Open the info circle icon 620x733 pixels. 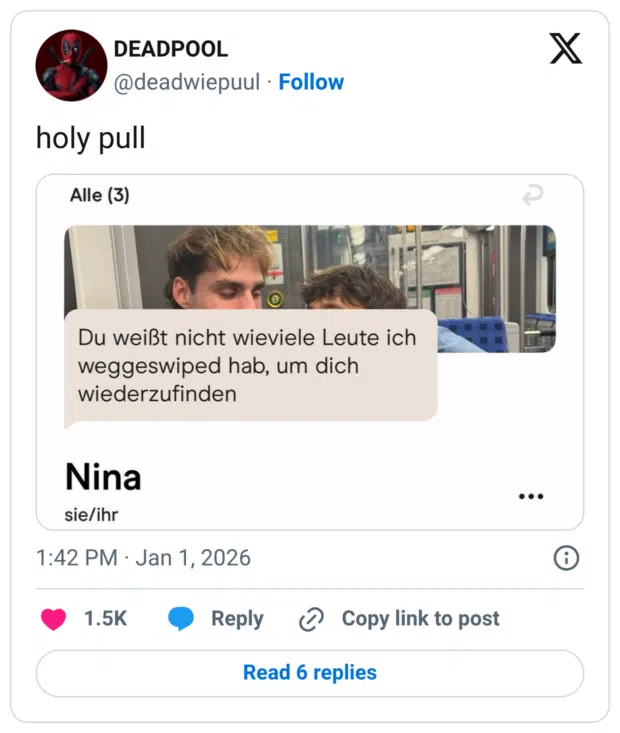tap(566, 558)
